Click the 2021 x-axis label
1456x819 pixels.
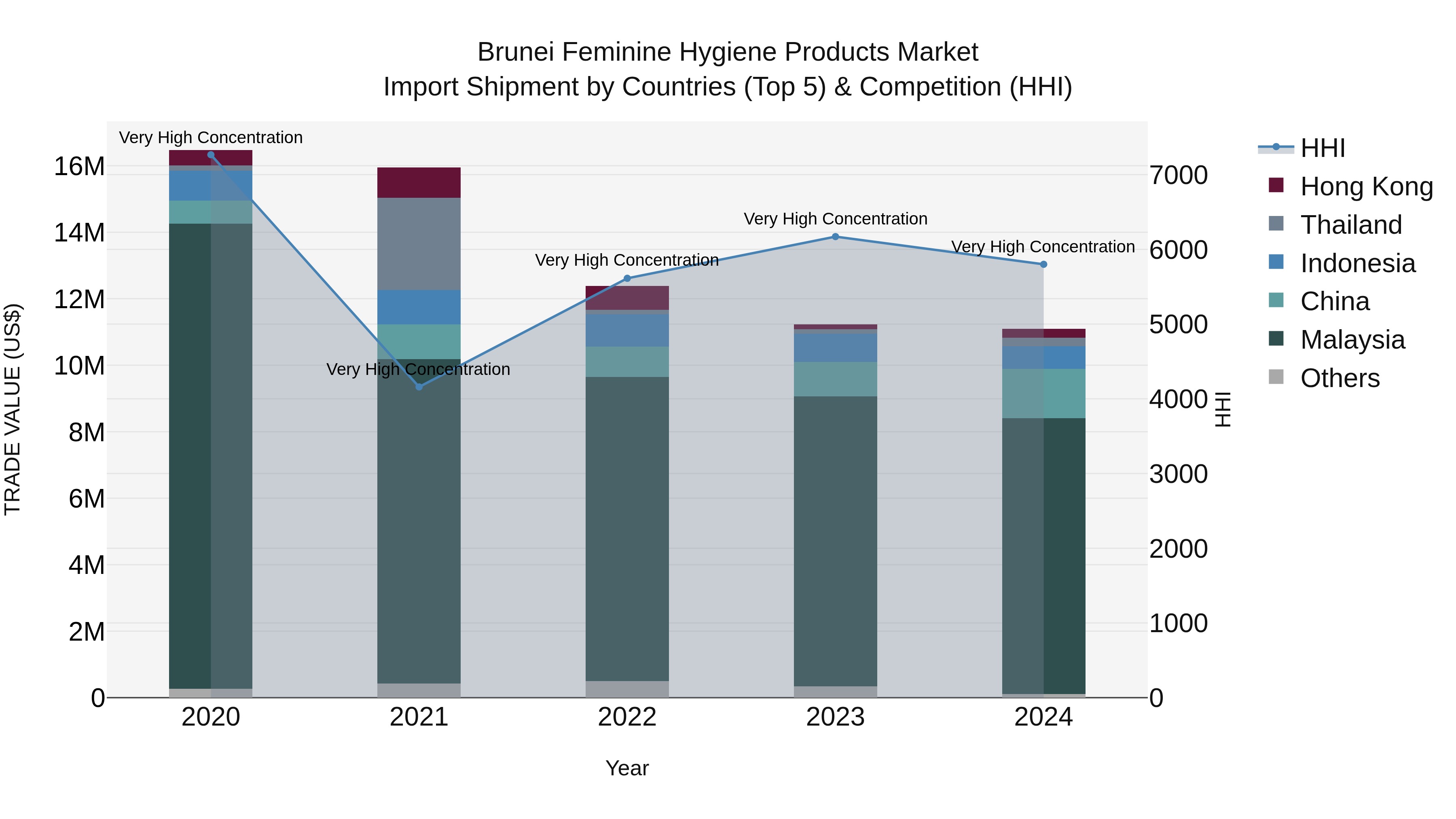coord(419,717)
